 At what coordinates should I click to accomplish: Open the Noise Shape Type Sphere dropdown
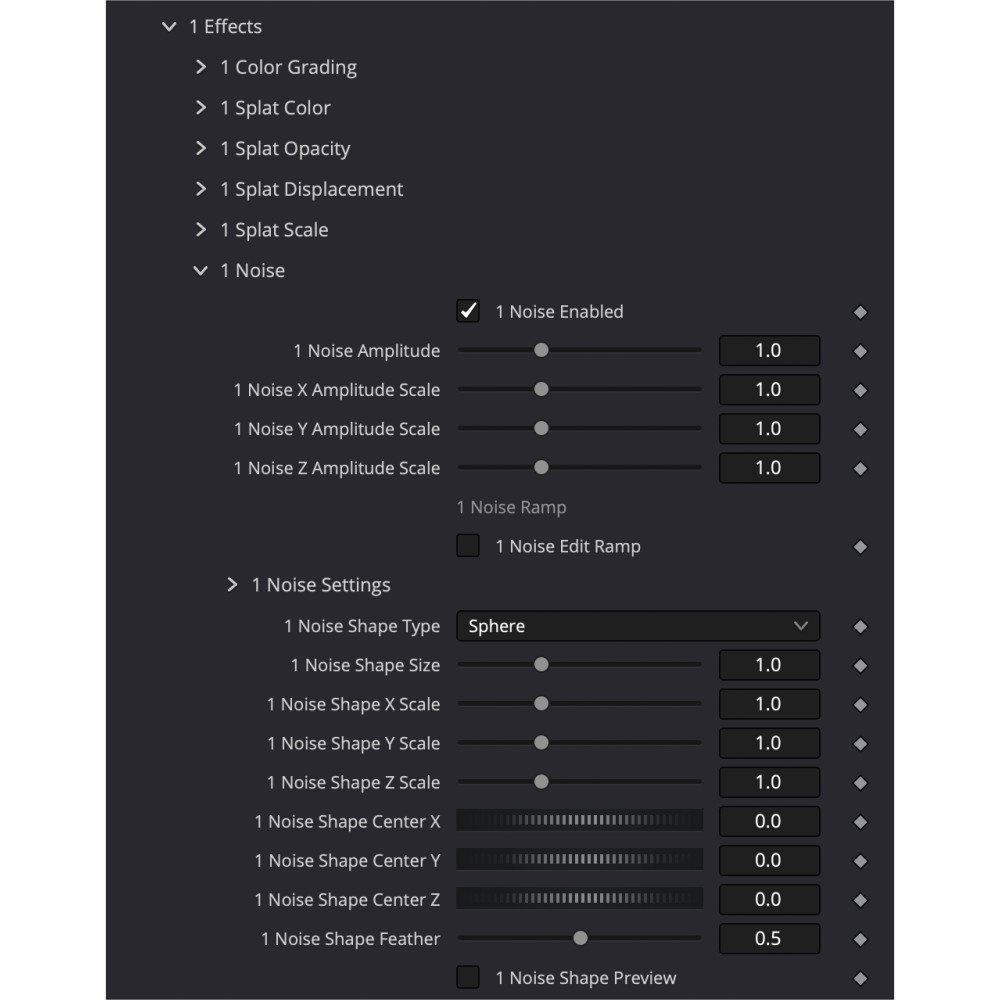[x=638, y=626]
